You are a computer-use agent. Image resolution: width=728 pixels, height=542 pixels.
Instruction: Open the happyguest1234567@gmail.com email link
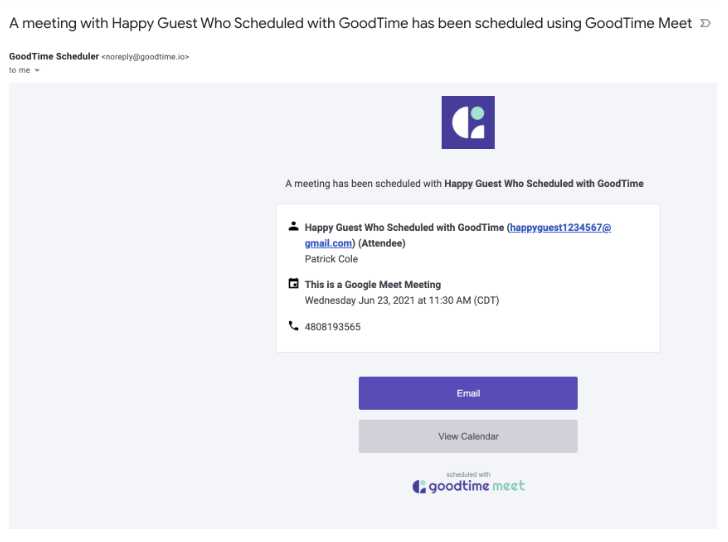[458, 235]
